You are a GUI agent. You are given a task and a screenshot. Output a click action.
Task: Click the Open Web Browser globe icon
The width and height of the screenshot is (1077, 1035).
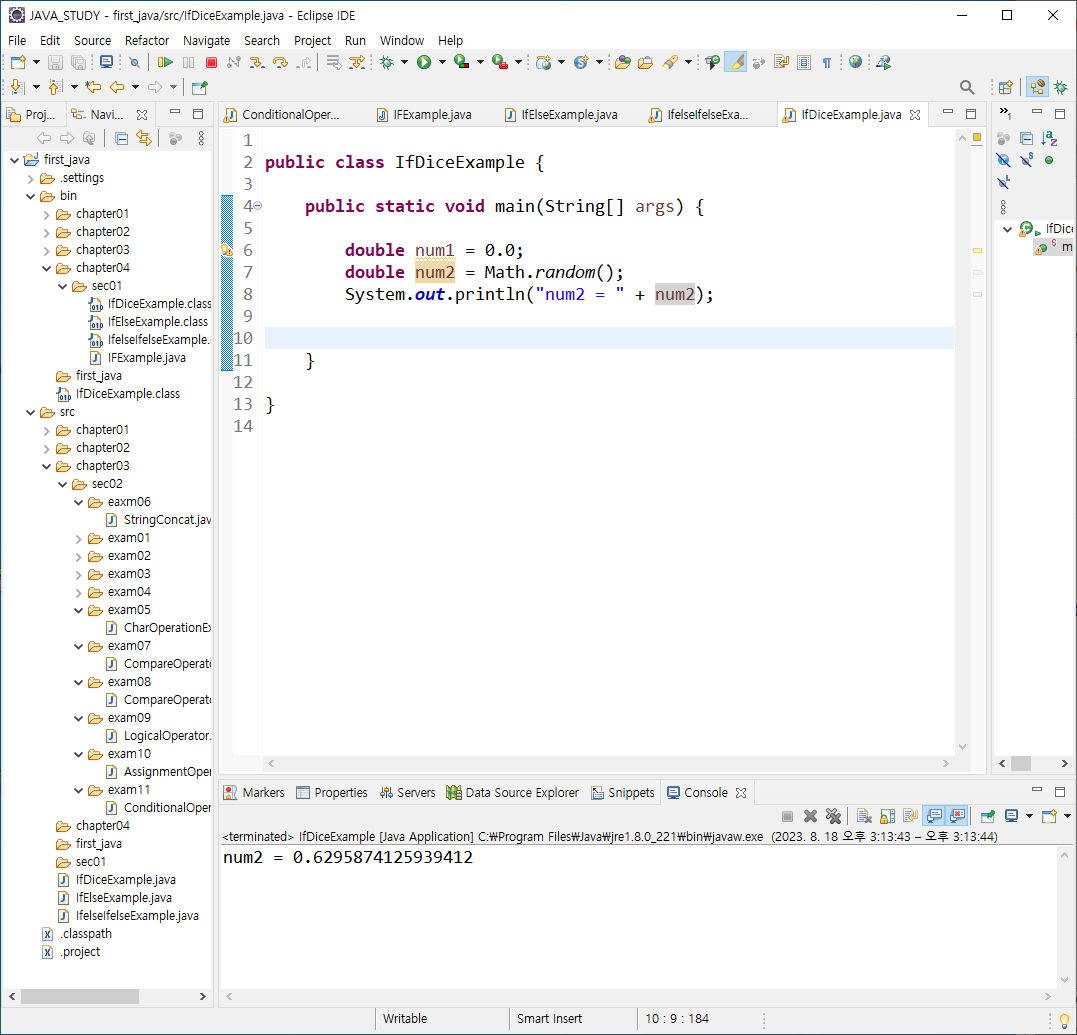pyautogui.click(x=855, y=62)
